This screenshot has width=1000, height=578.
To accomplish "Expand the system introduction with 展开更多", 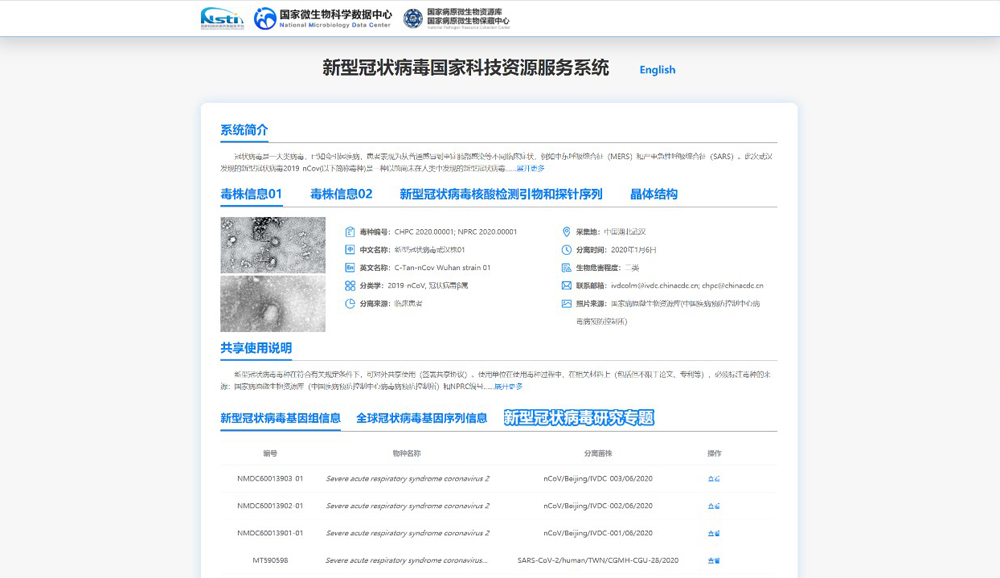I will [530, 169].
